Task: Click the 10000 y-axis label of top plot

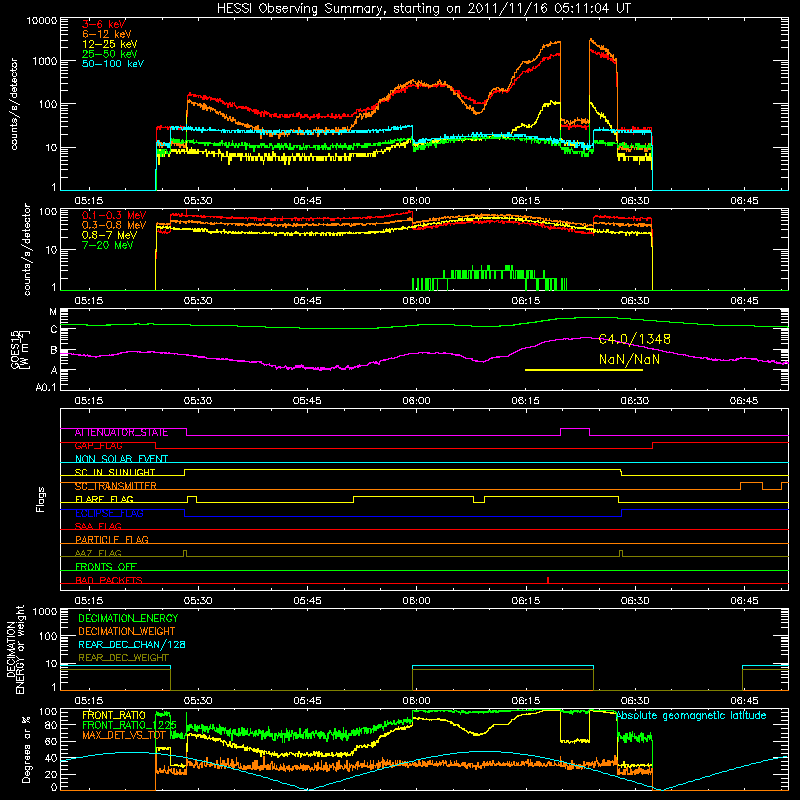Action: pyautogui.click(x=42, y=21)
